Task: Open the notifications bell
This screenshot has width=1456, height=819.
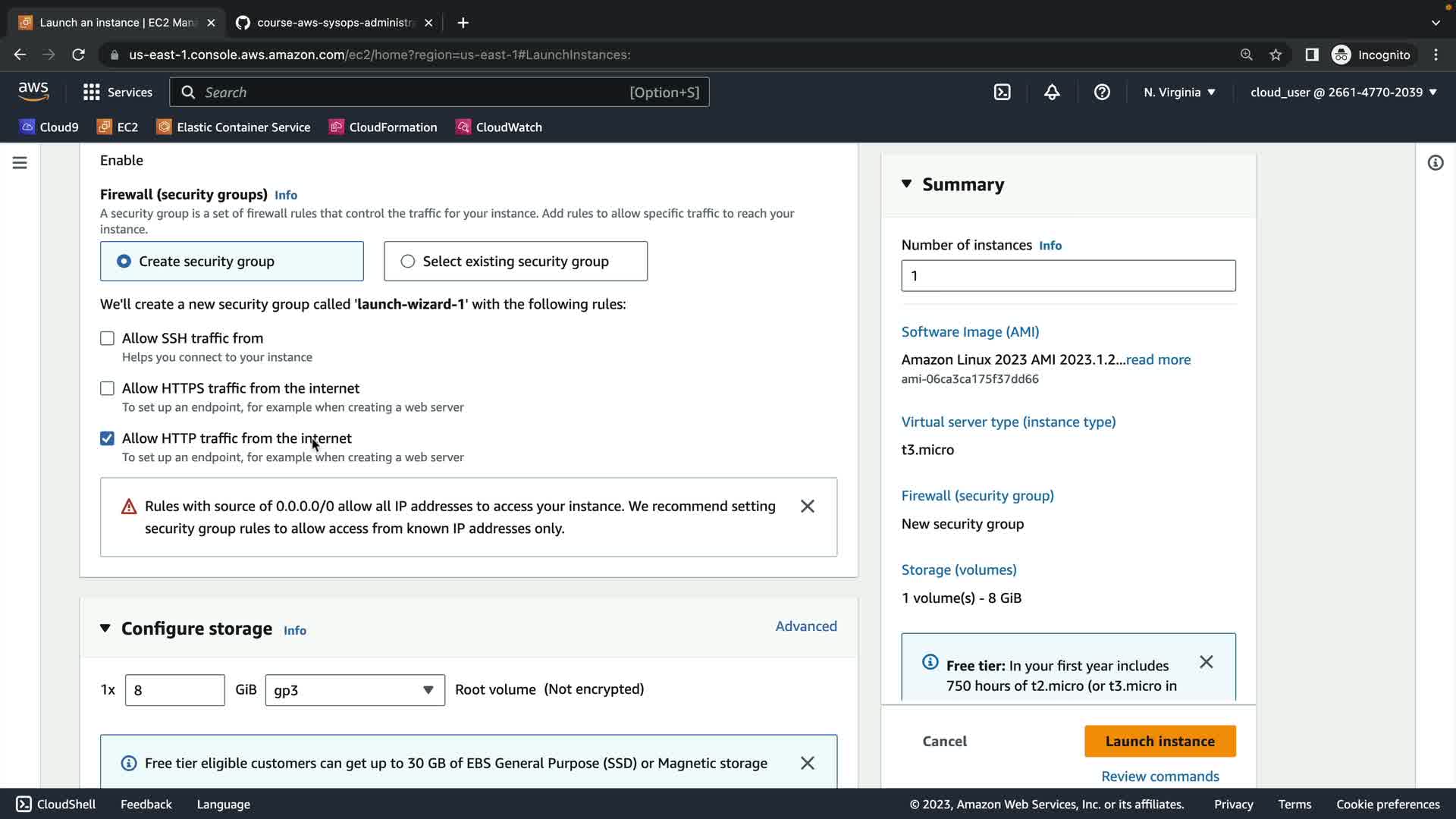Action: point(1052,92)
